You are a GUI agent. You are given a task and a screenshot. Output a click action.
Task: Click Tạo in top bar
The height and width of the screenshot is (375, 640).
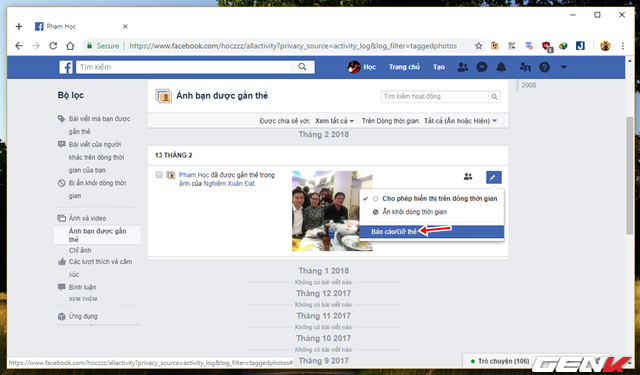[x=439, y=67]
